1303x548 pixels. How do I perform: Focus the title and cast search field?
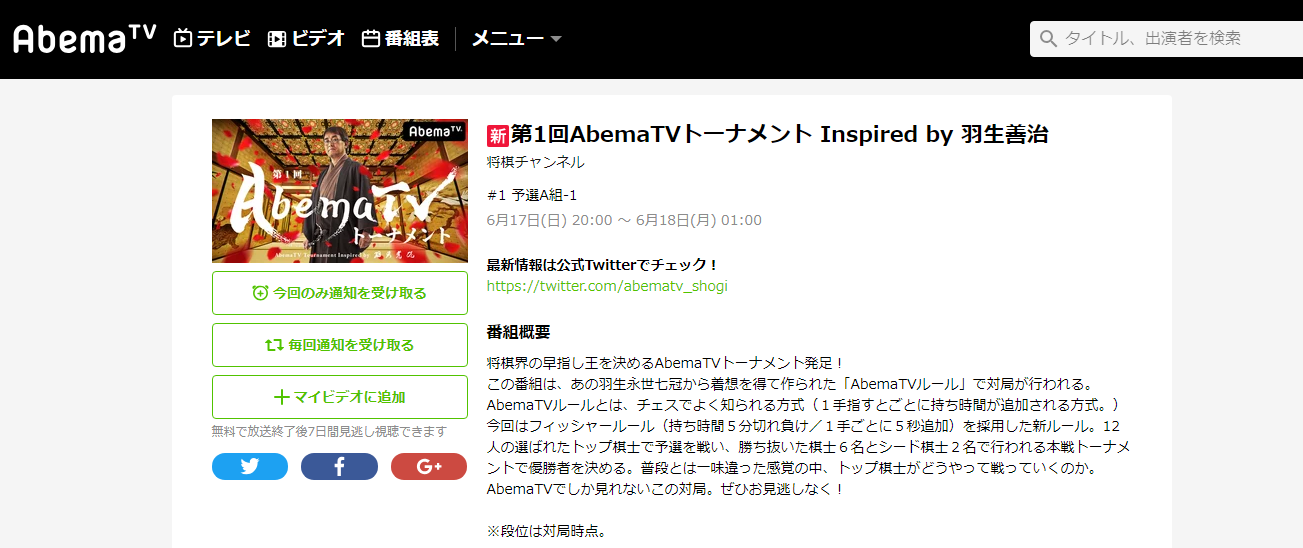click(x=1166, y=39)
